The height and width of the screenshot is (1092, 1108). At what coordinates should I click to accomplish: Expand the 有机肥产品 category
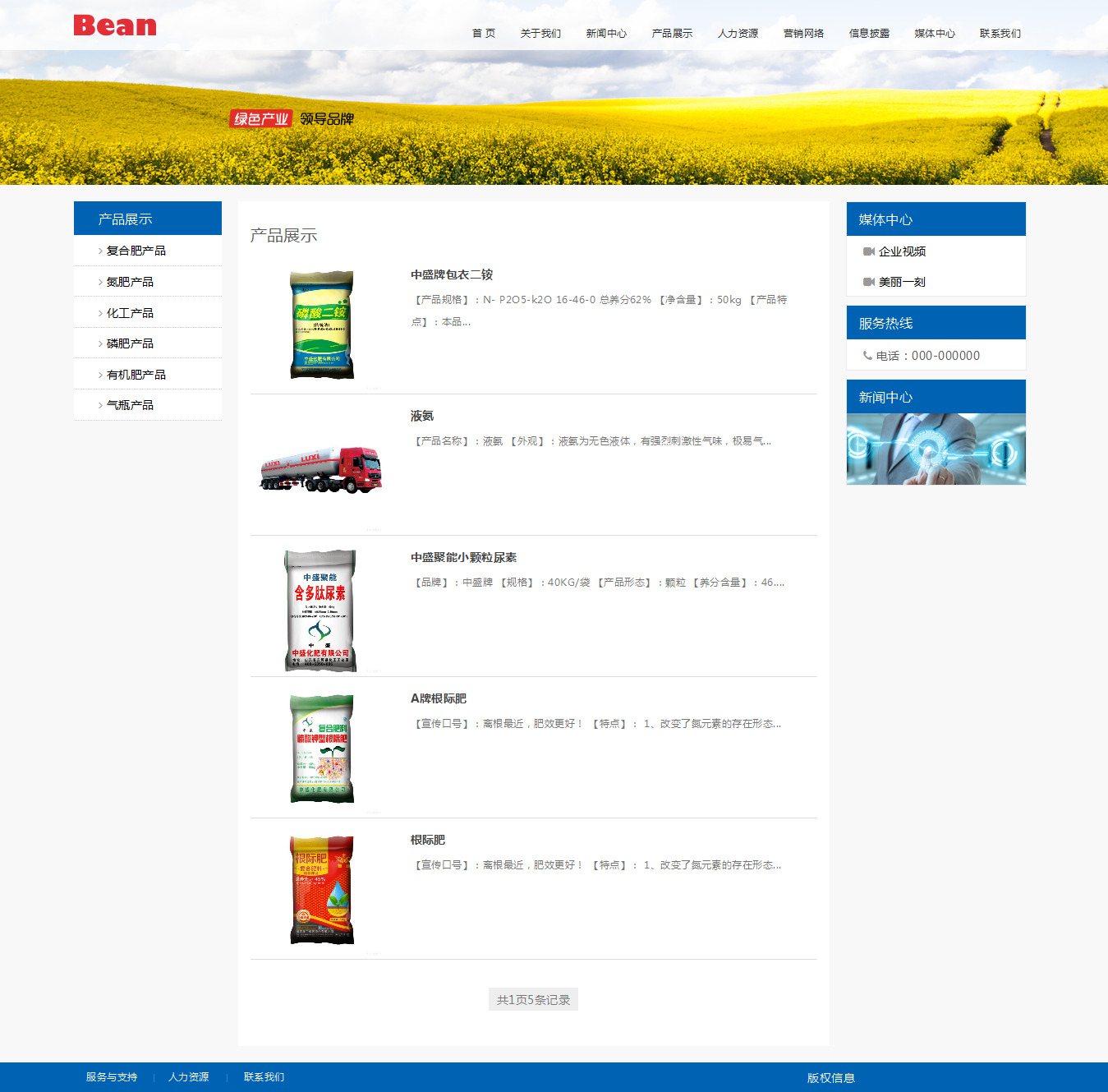click(x=136, y=375)
